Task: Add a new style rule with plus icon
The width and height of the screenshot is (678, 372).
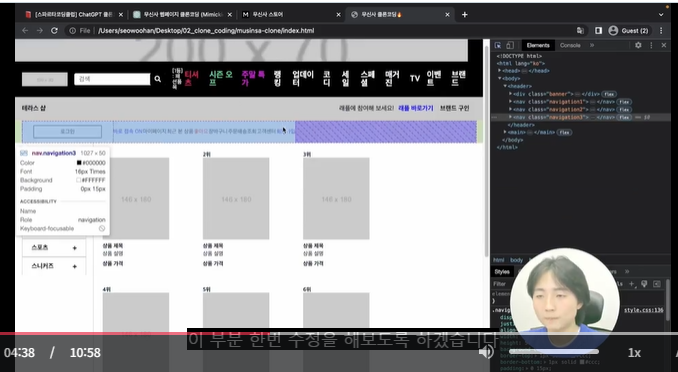Action: [x=632, y=284]
